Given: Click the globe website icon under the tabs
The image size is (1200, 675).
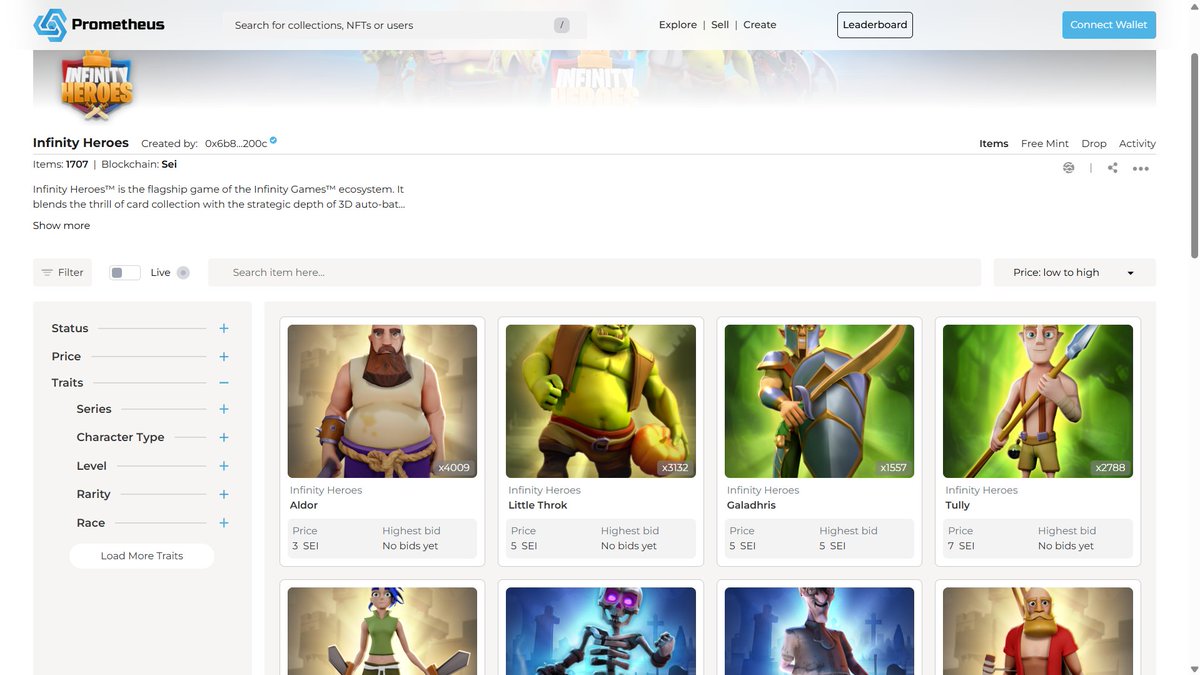Looking at the screenshot, I should (x=1069, y=168).
